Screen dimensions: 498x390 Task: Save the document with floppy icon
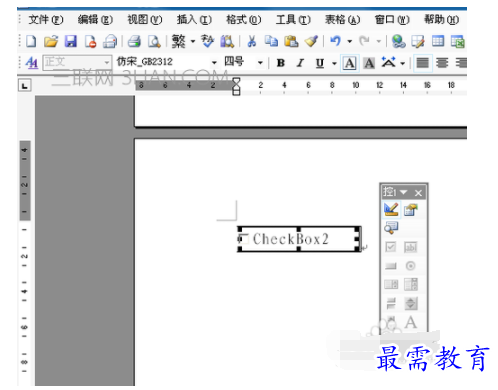[71, 41]
